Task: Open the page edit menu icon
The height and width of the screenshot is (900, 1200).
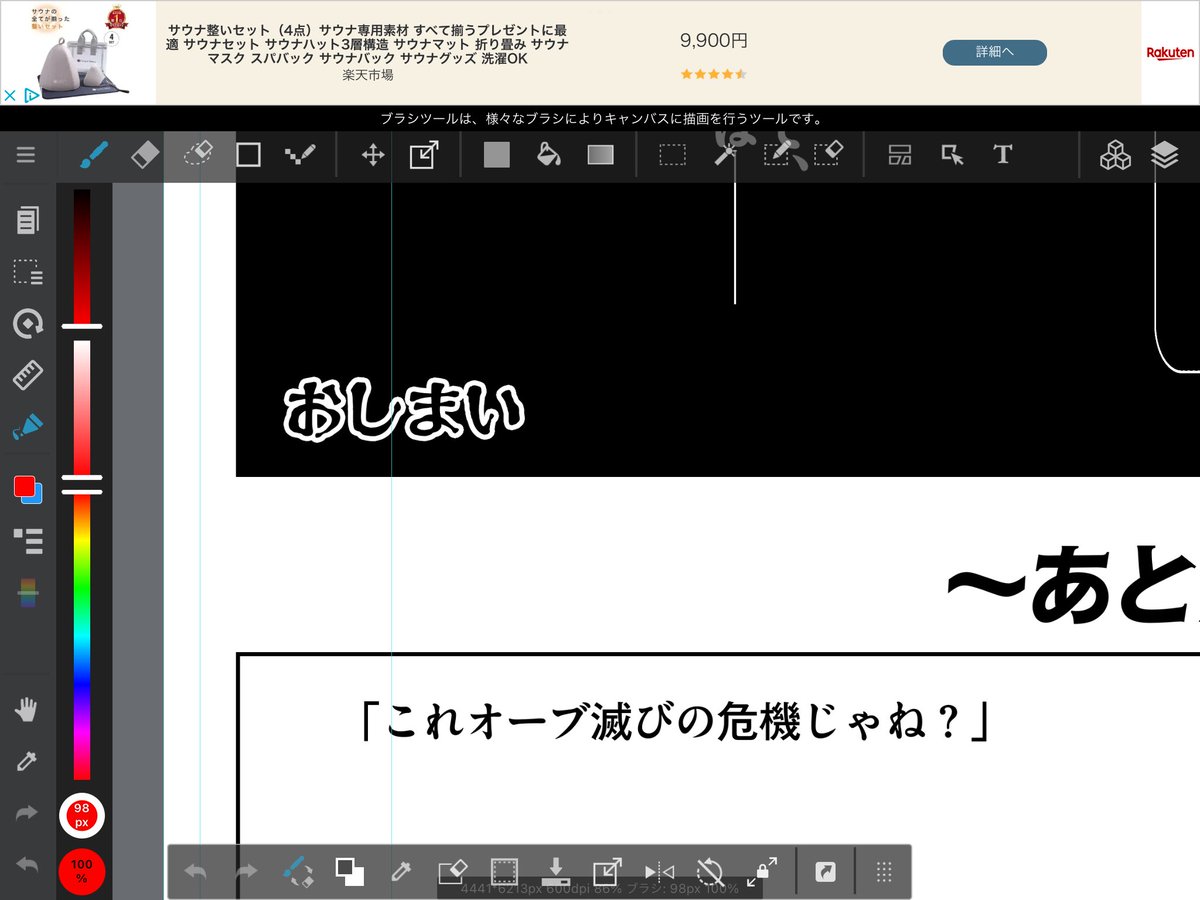Action: point(28,220)
